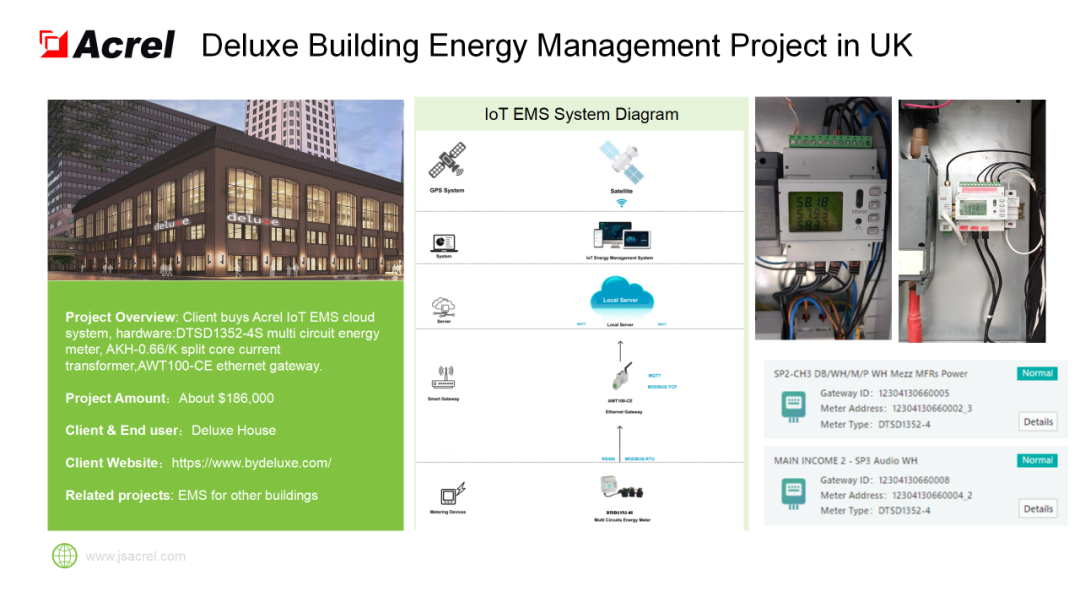Click the GPS System satellite icon
1080x608 pixels.
coord(447,160)
